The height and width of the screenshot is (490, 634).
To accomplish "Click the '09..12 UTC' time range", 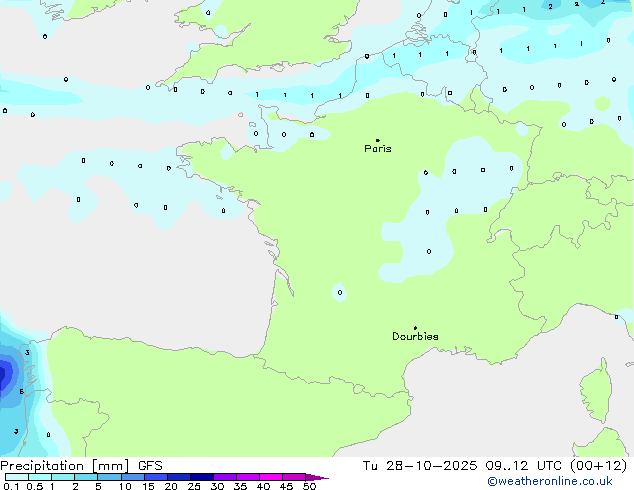I will click(524, 466).
